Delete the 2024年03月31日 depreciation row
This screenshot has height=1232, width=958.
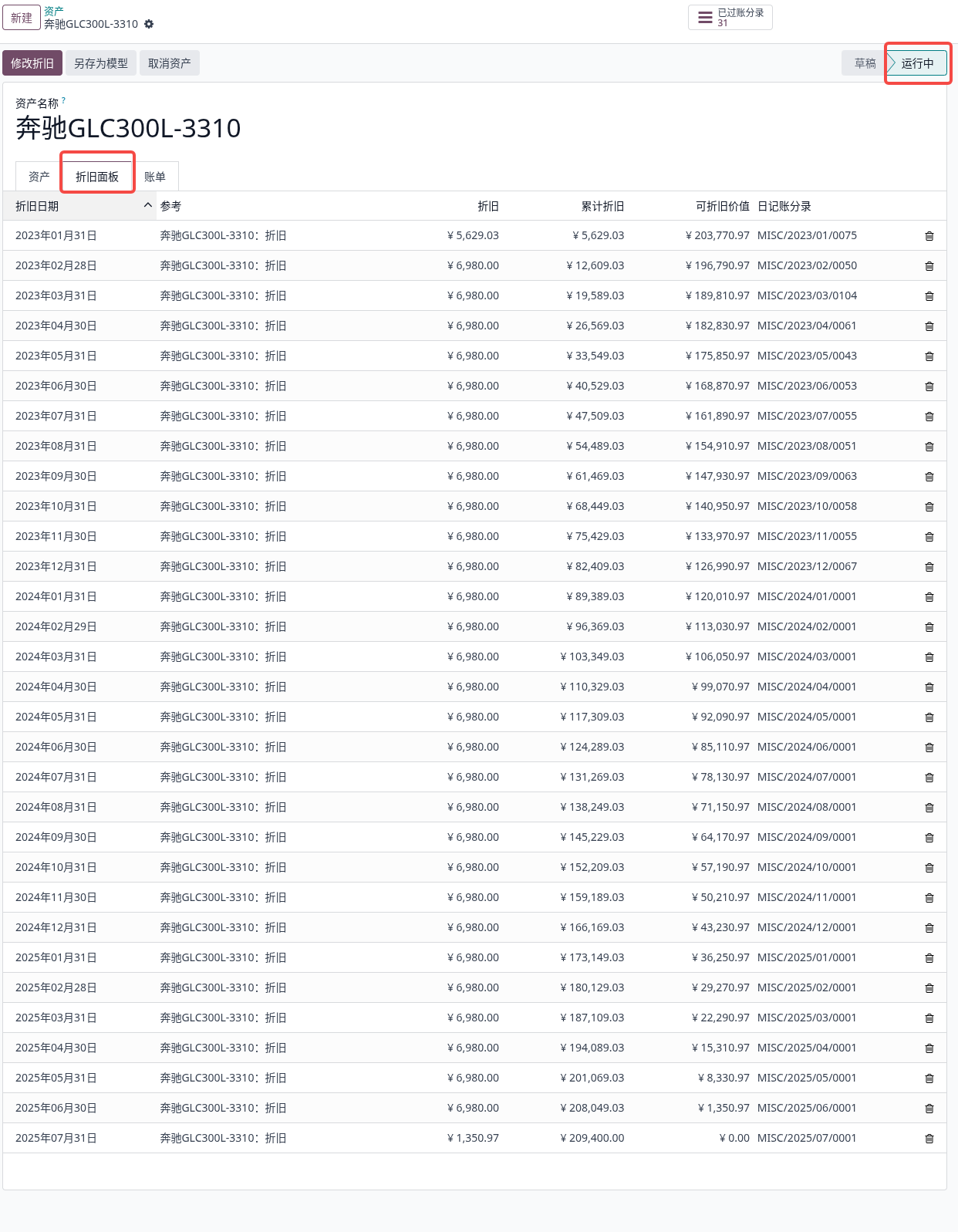(929, 657)
